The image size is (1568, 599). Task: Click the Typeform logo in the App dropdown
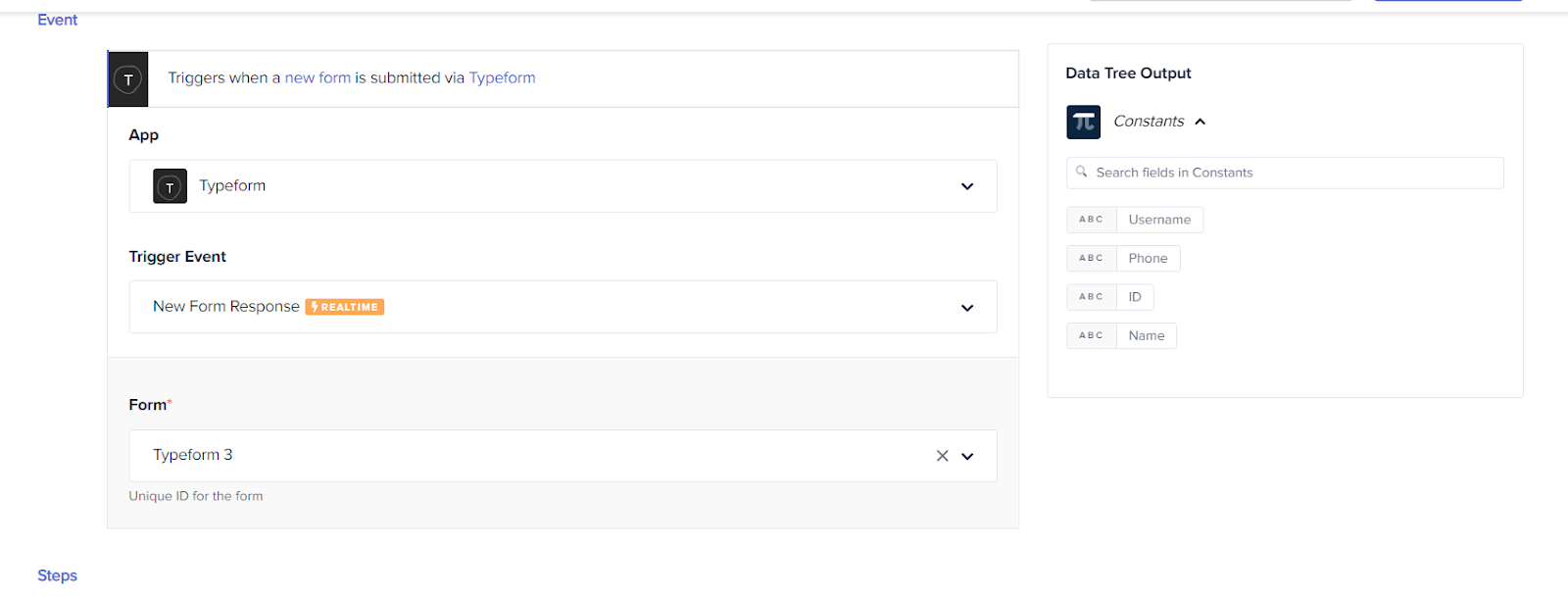pos(170,186)
